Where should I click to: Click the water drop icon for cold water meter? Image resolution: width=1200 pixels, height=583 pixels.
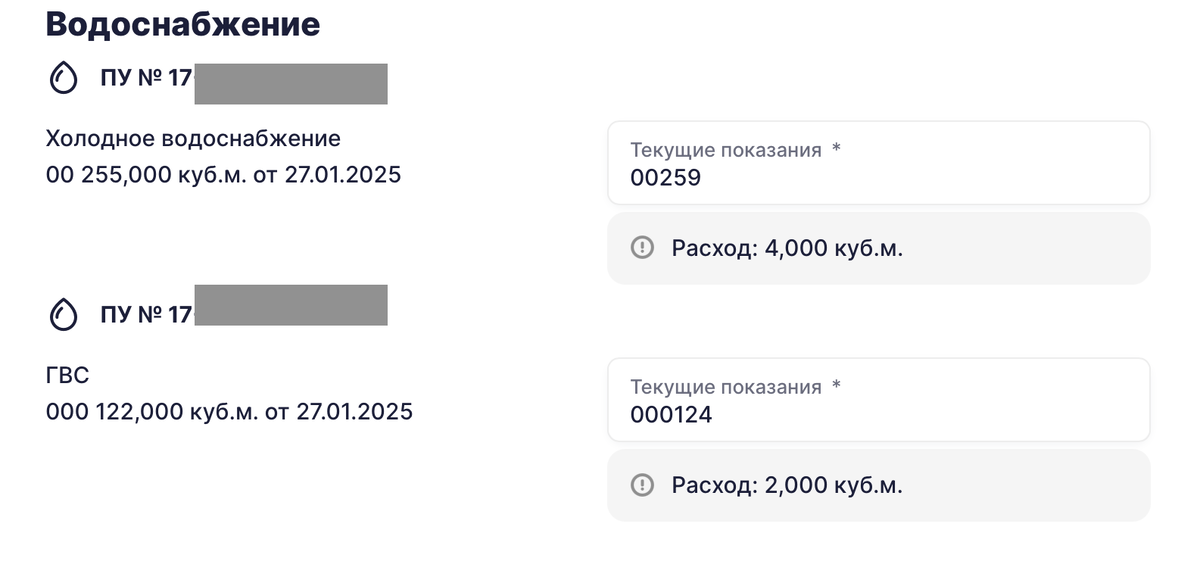click(x=63, y=79)
